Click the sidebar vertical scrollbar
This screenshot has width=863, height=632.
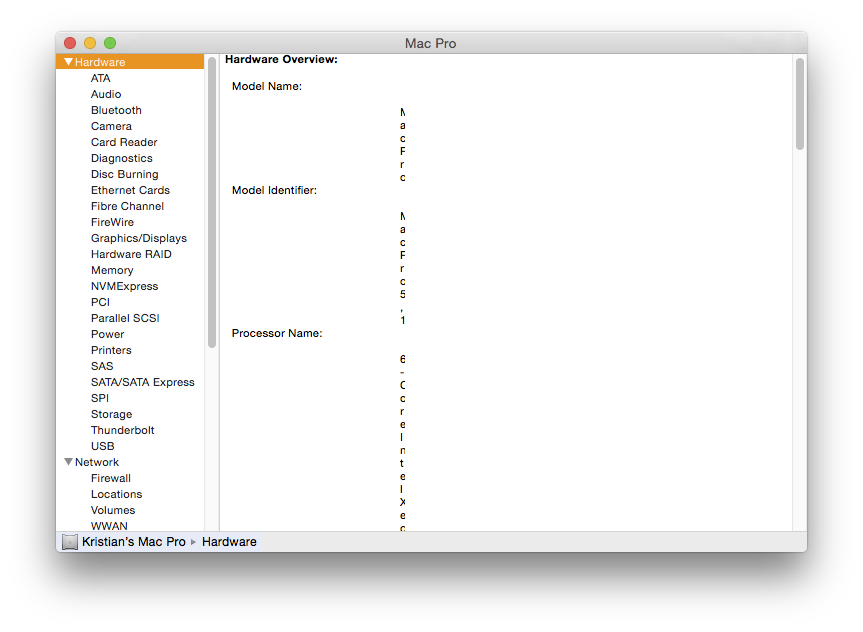(x=212, y=203)
